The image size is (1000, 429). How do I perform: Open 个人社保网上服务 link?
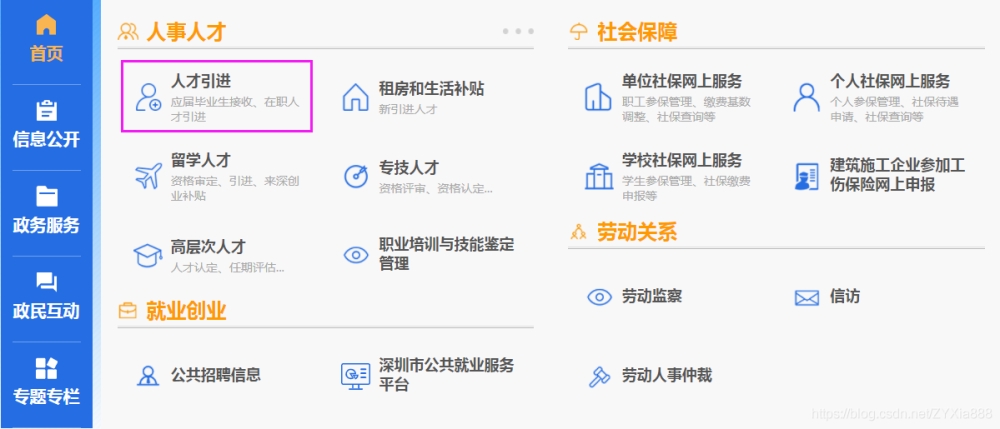point(890,81)
